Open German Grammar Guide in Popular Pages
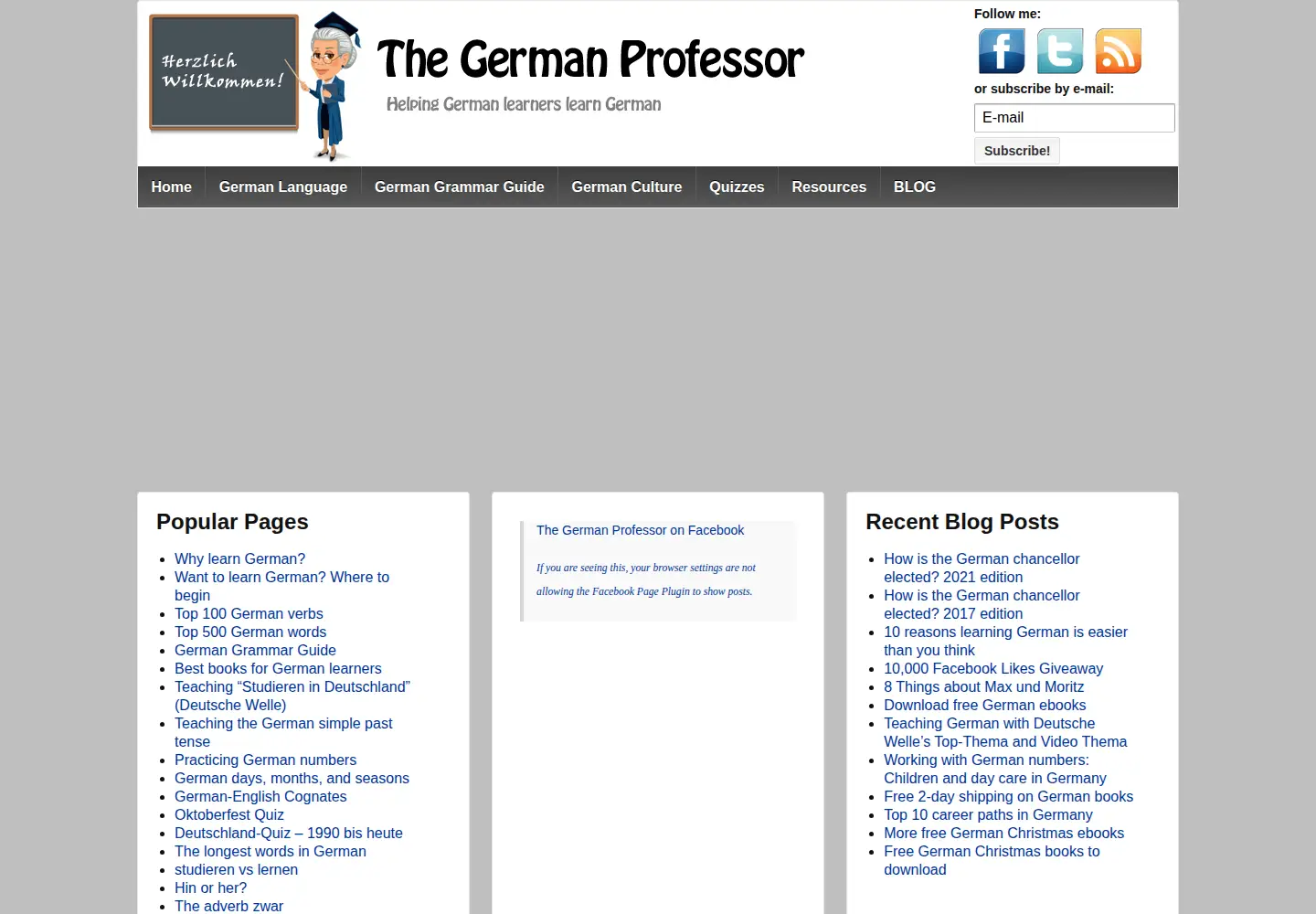Viewport: 1316px width, 914px height. click(255, 650)
